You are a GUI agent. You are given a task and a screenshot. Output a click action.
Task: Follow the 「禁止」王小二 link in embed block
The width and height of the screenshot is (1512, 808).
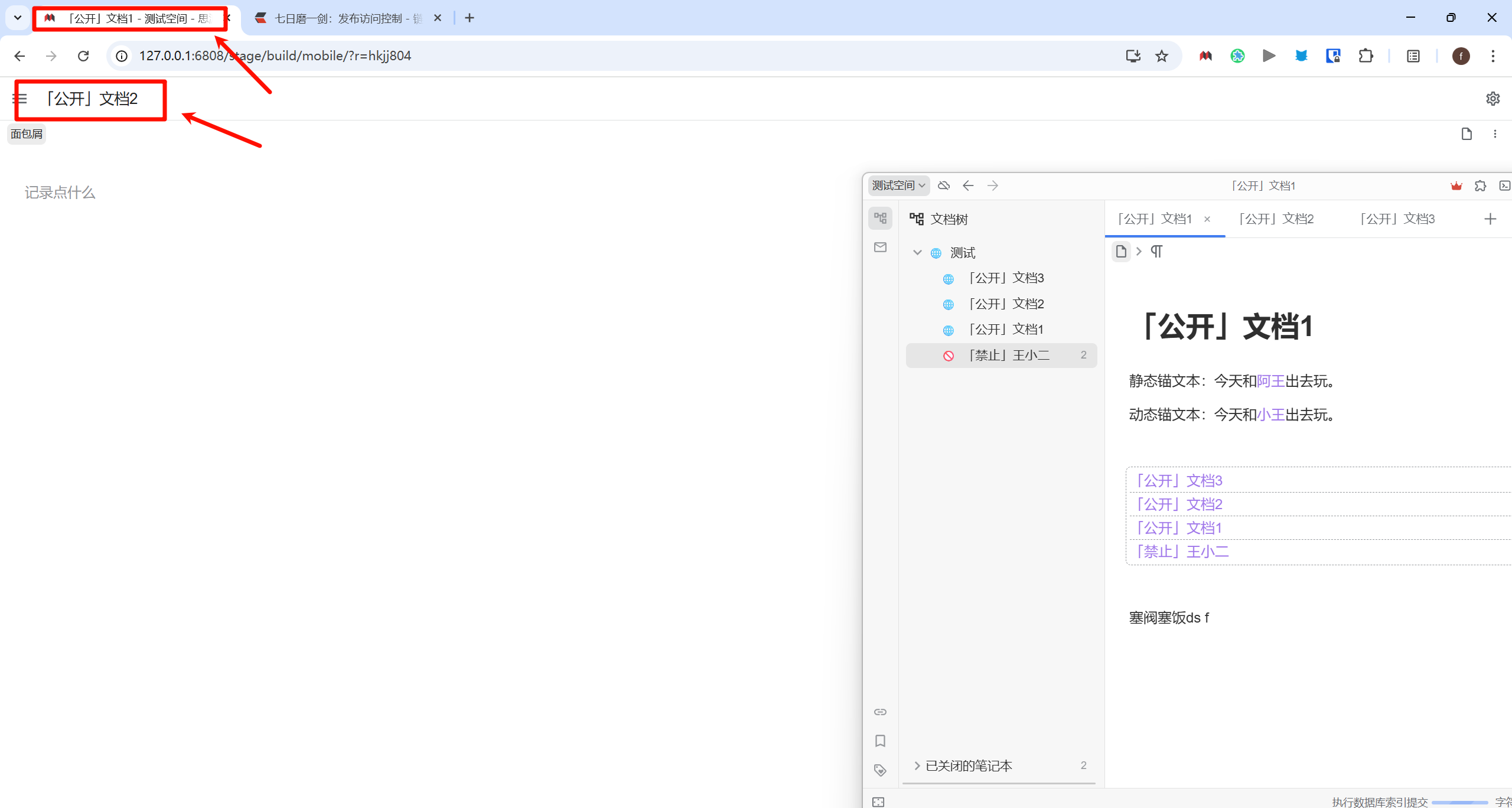pos(1183,552)
